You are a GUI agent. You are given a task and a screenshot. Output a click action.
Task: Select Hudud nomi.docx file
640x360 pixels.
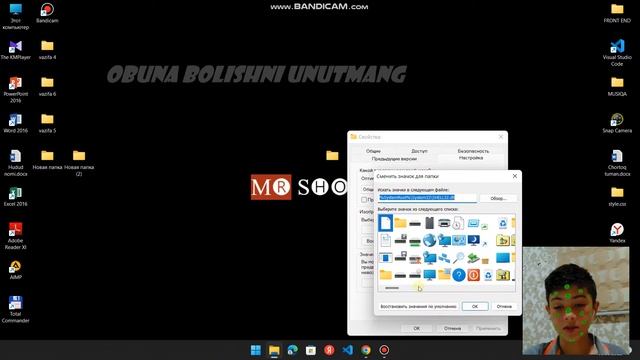click(x=16, y=163)
